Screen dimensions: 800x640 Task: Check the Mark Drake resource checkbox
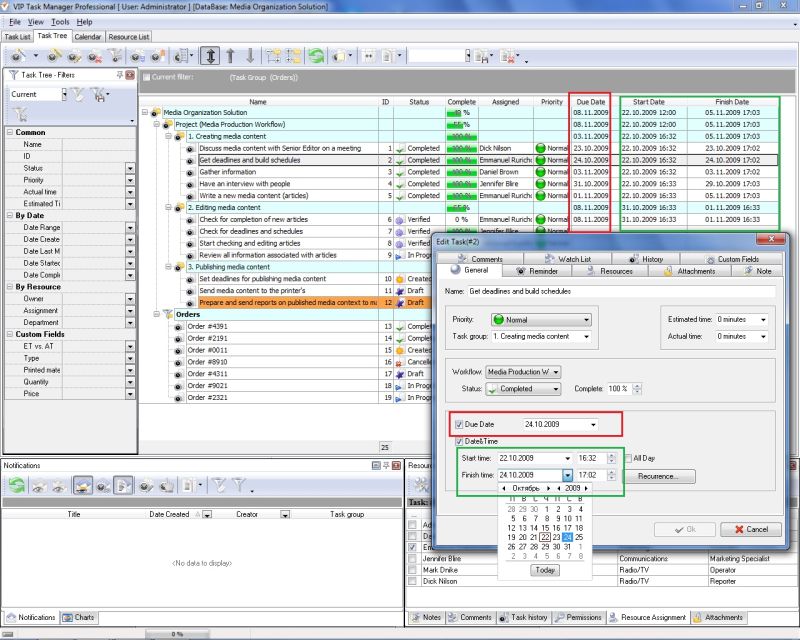coord(412,570)
